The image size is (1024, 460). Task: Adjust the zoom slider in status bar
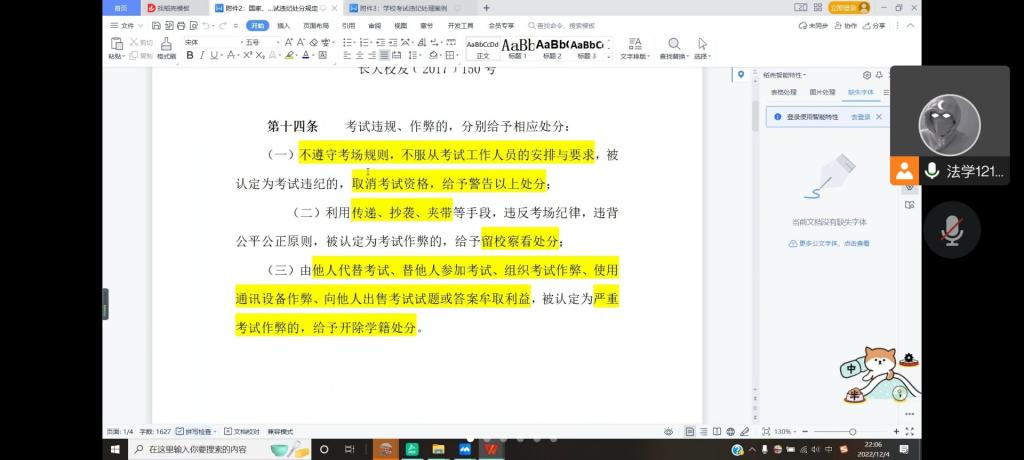(x=851, y=431)
